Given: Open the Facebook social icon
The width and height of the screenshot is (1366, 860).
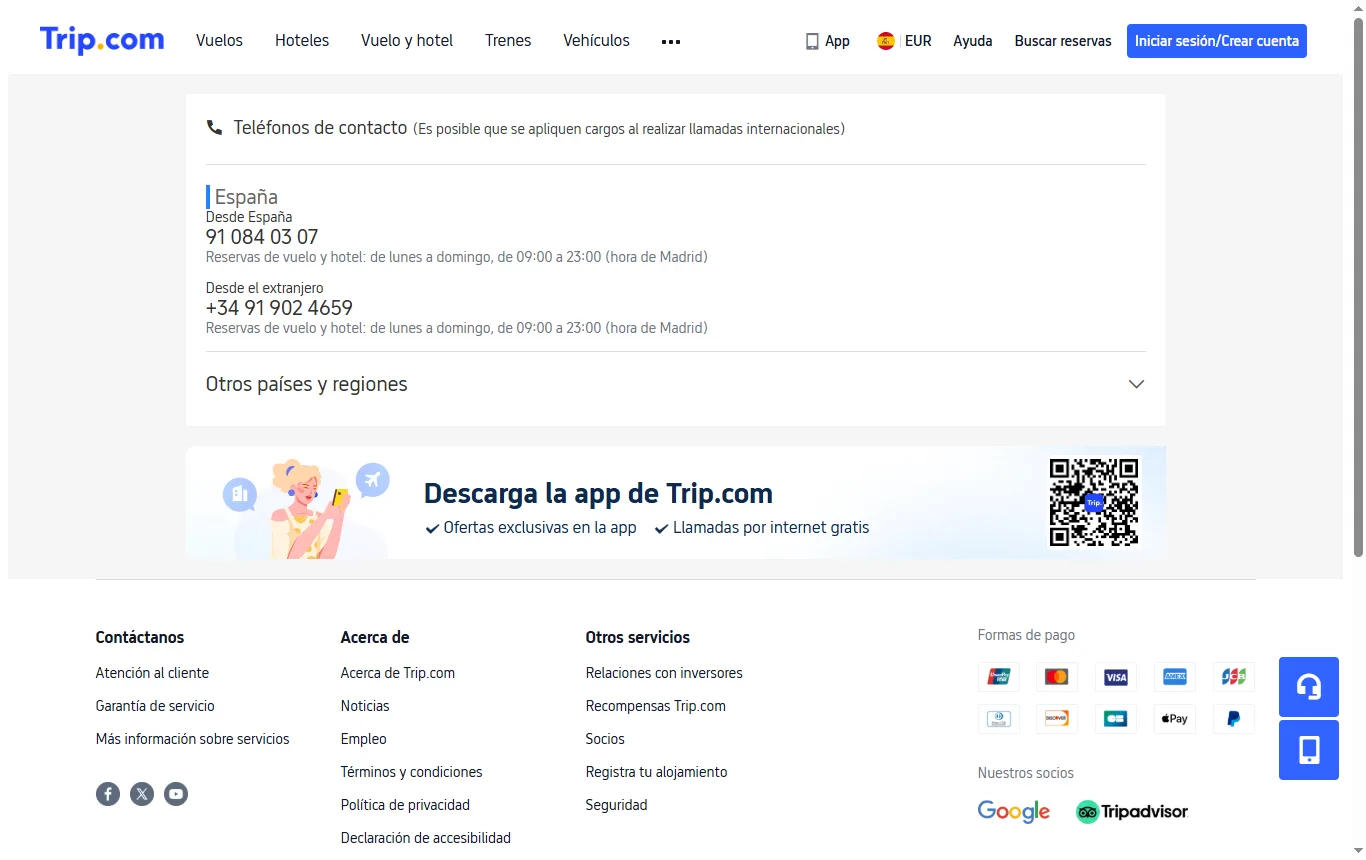Looking at the screenshot, I should coord(108,794).
